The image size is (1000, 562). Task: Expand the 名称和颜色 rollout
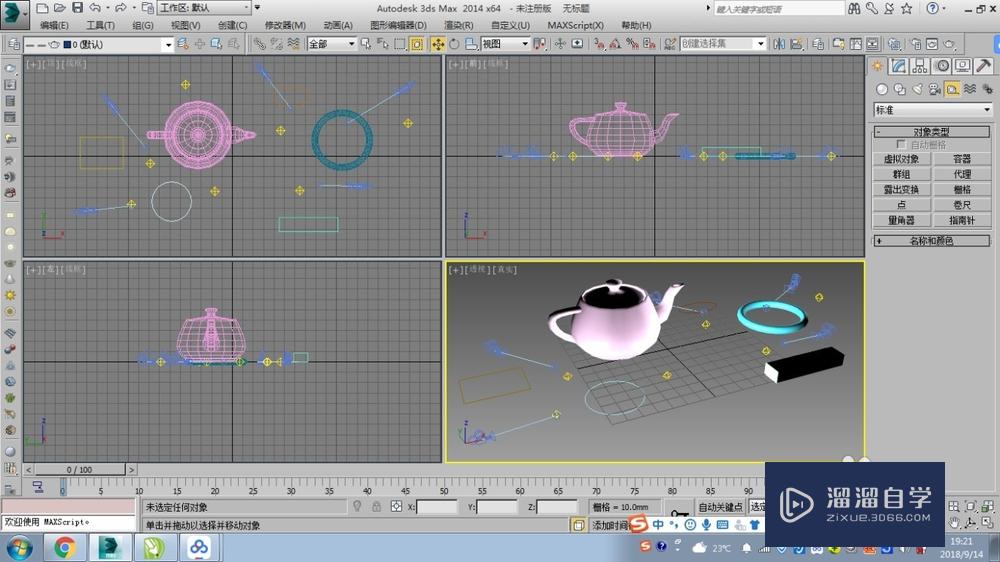pos(931,241)
